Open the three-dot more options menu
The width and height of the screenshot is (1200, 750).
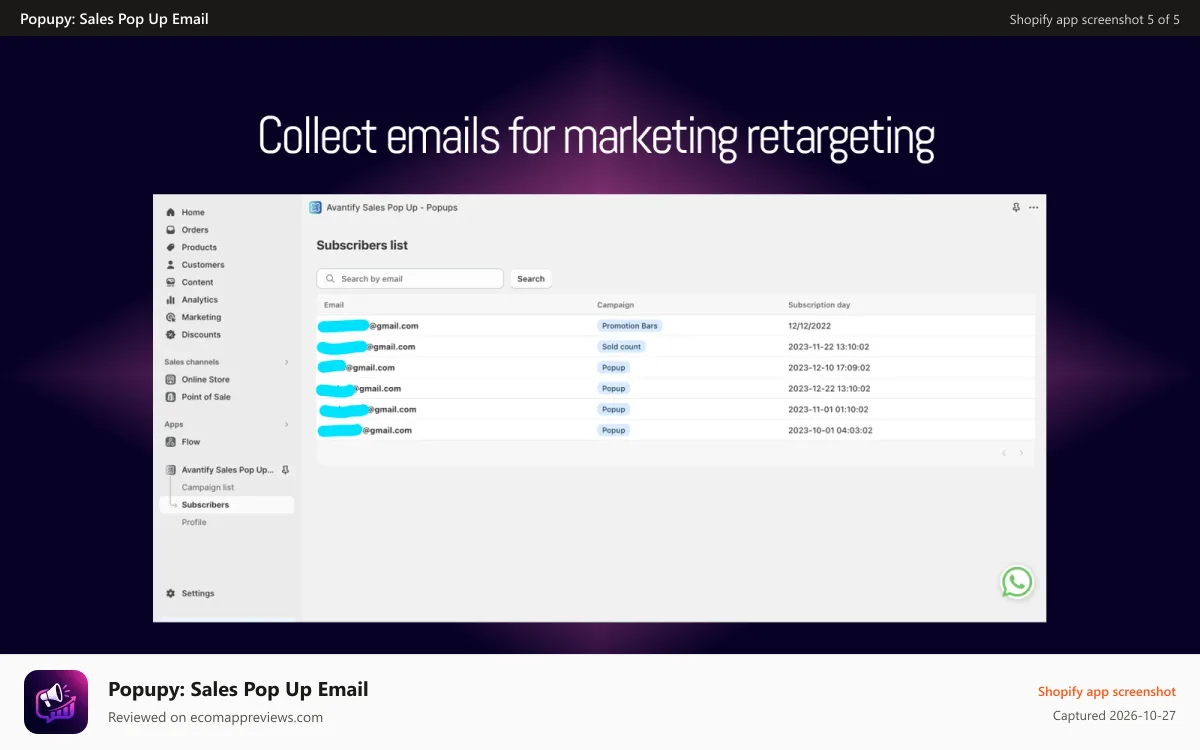point(1034,208)
